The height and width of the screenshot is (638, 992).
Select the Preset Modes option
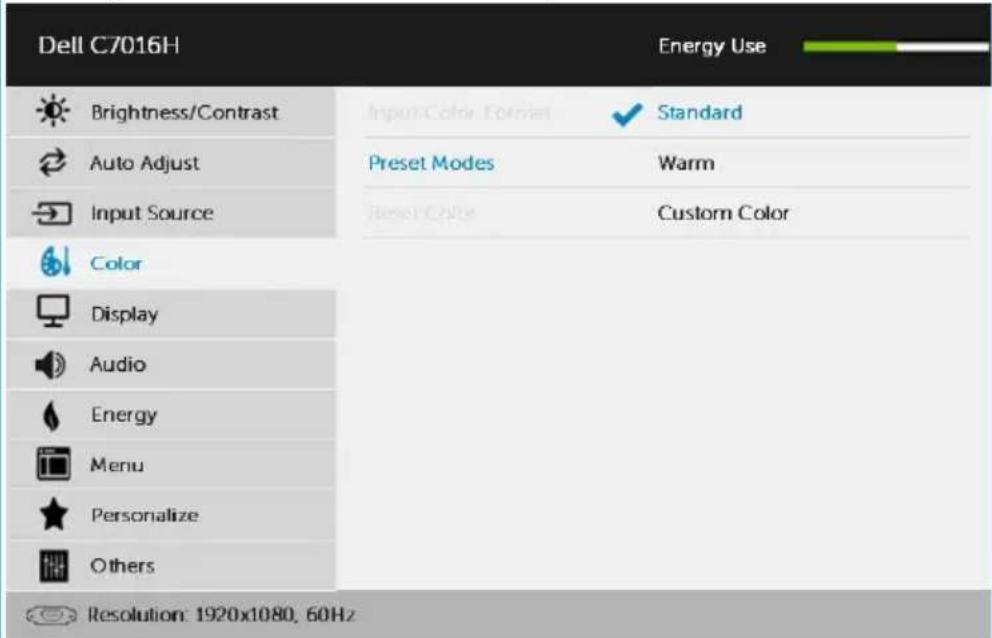tap(431, 163)
